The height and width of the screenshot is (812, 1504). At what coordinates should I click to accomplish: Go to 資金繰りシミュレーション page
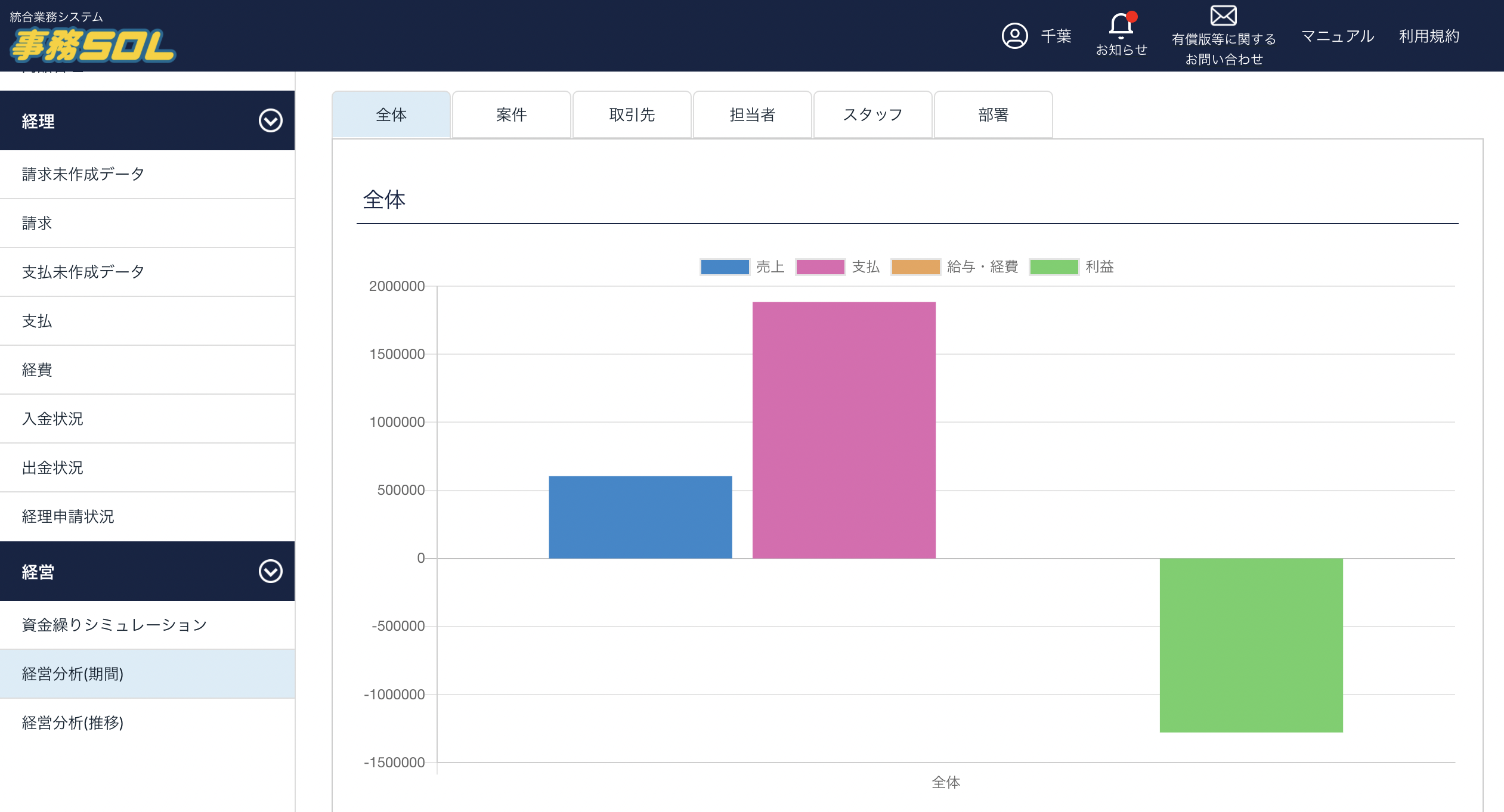pos(114,625)
